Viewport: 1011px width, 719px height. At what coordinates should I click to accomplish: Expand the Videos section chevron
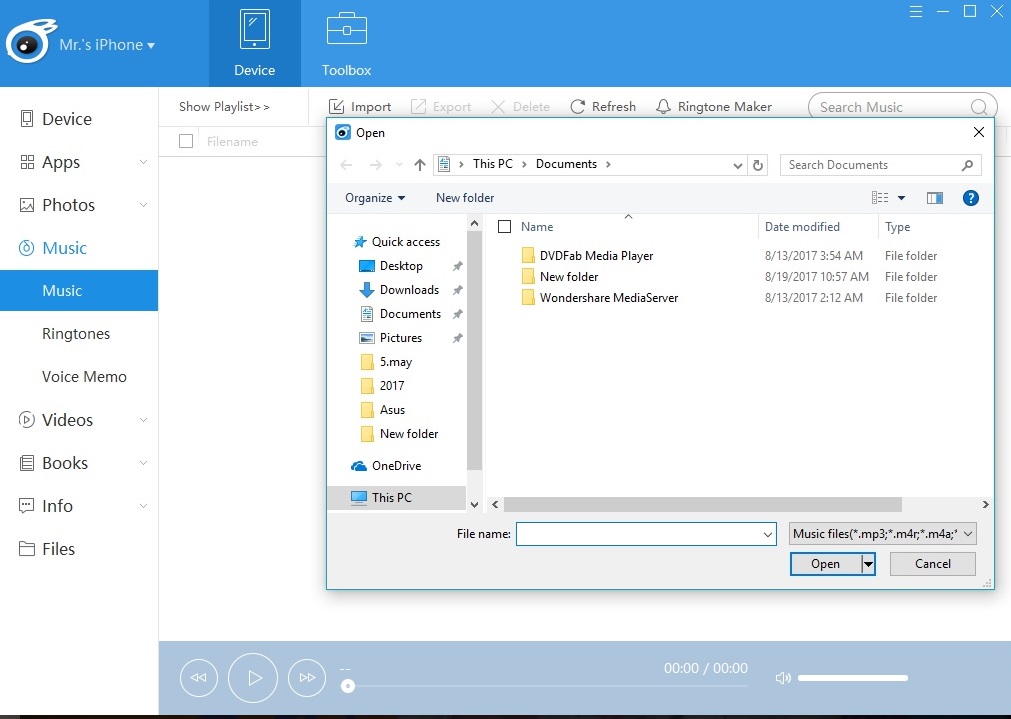(143, 420)
